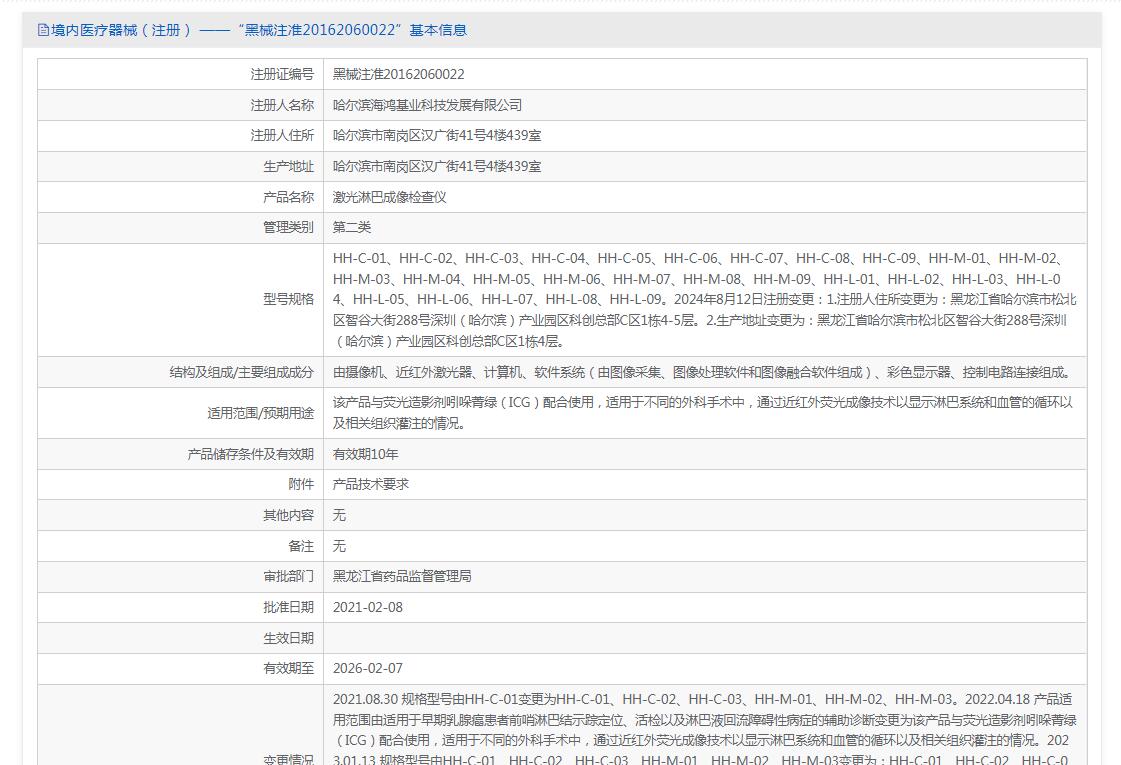Click the 第二类 management category value
This screenshot has width=1121, height=765.
[x=351, y=227]
